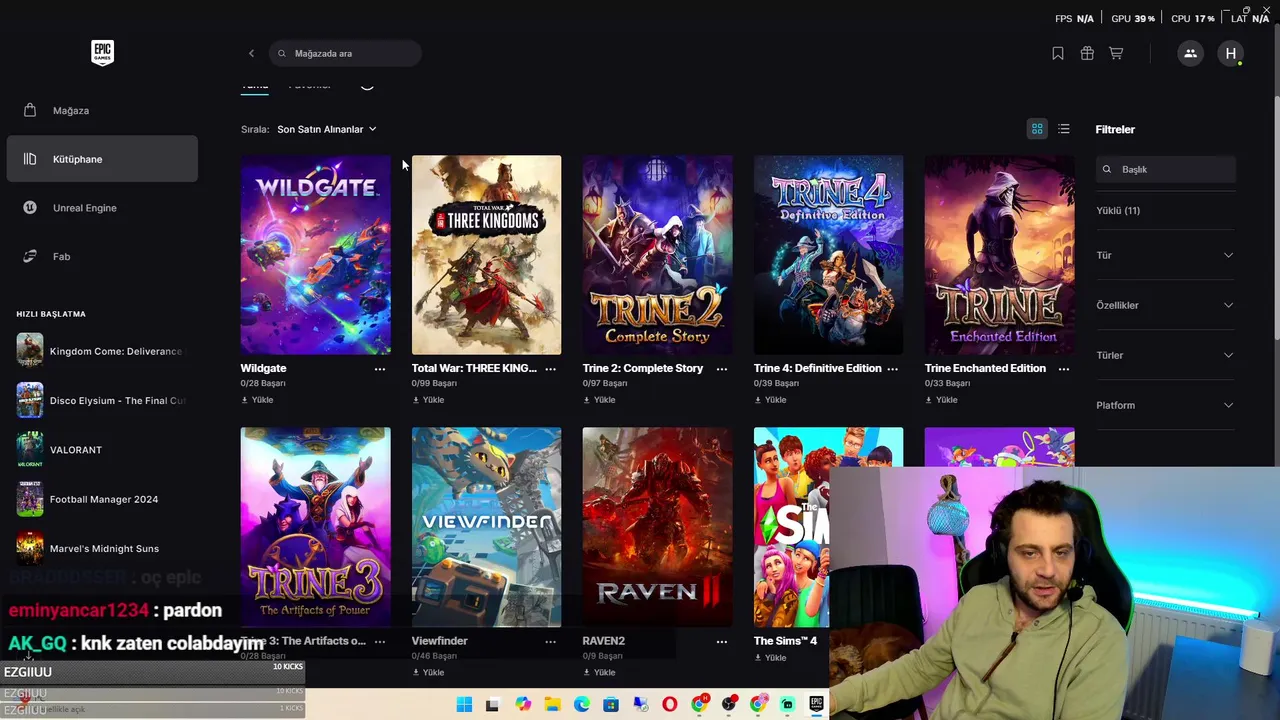Open the Trine 4: Definitive Edition cover

(x=829, y=255)
